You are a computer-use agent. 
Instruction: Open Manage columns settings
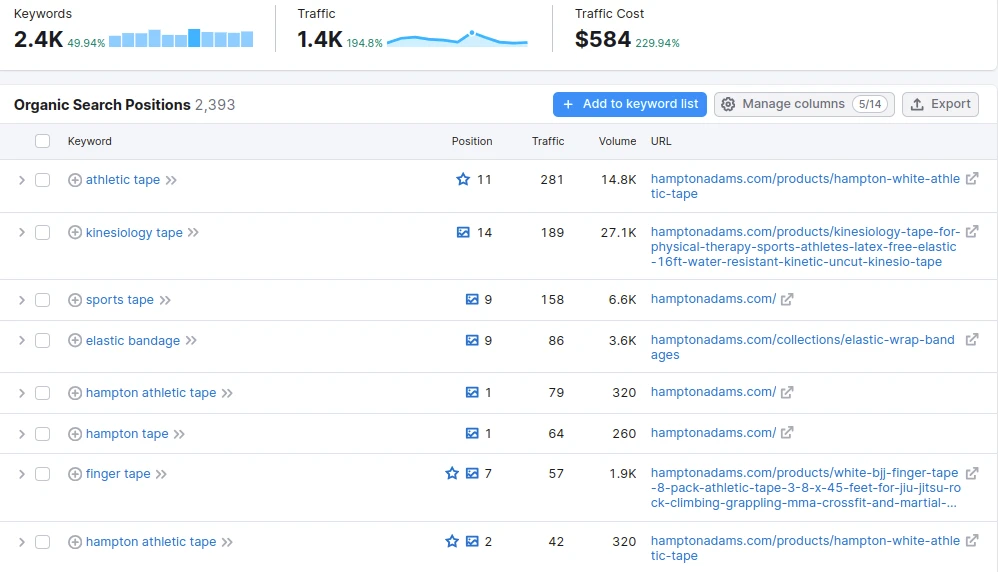pos(804,104)
